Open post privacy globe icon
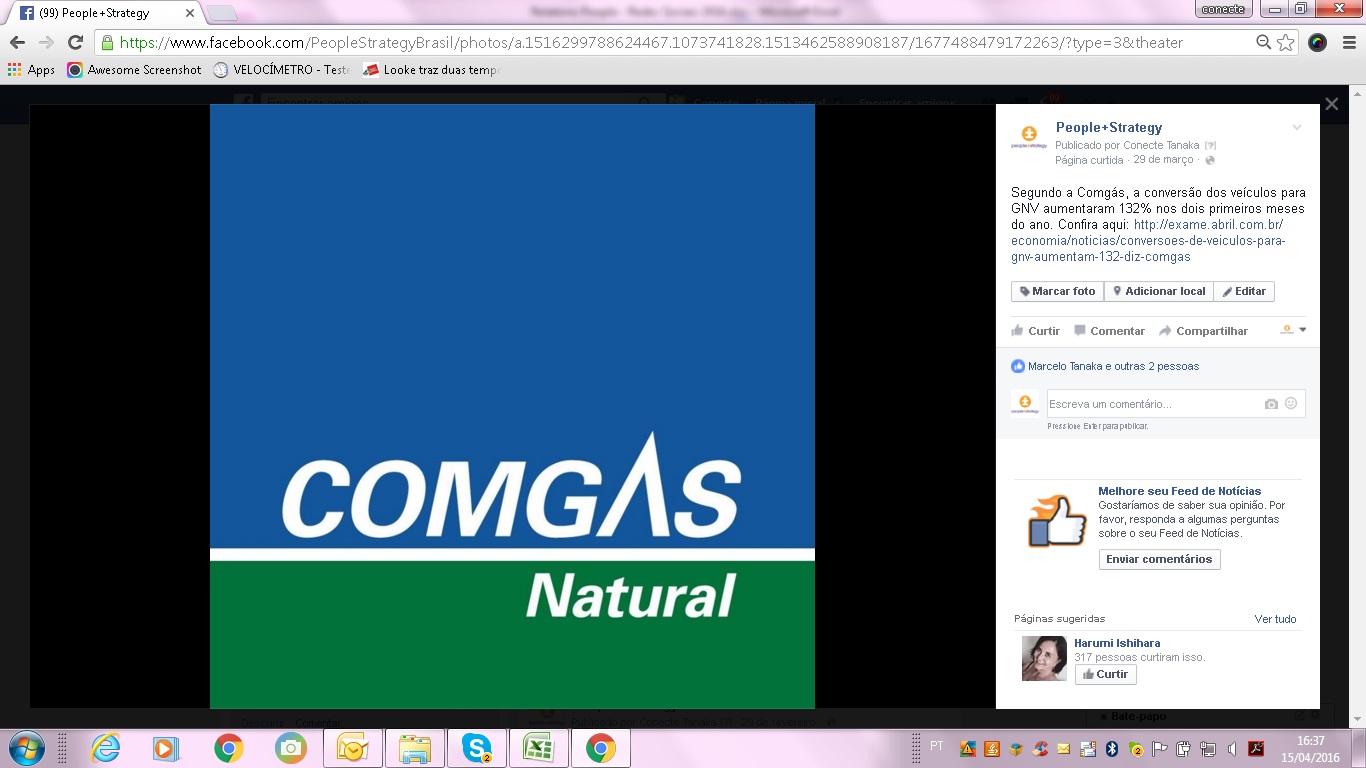Image resolution: width=1366 pixels, height=768 pixels. (1210, 160)
